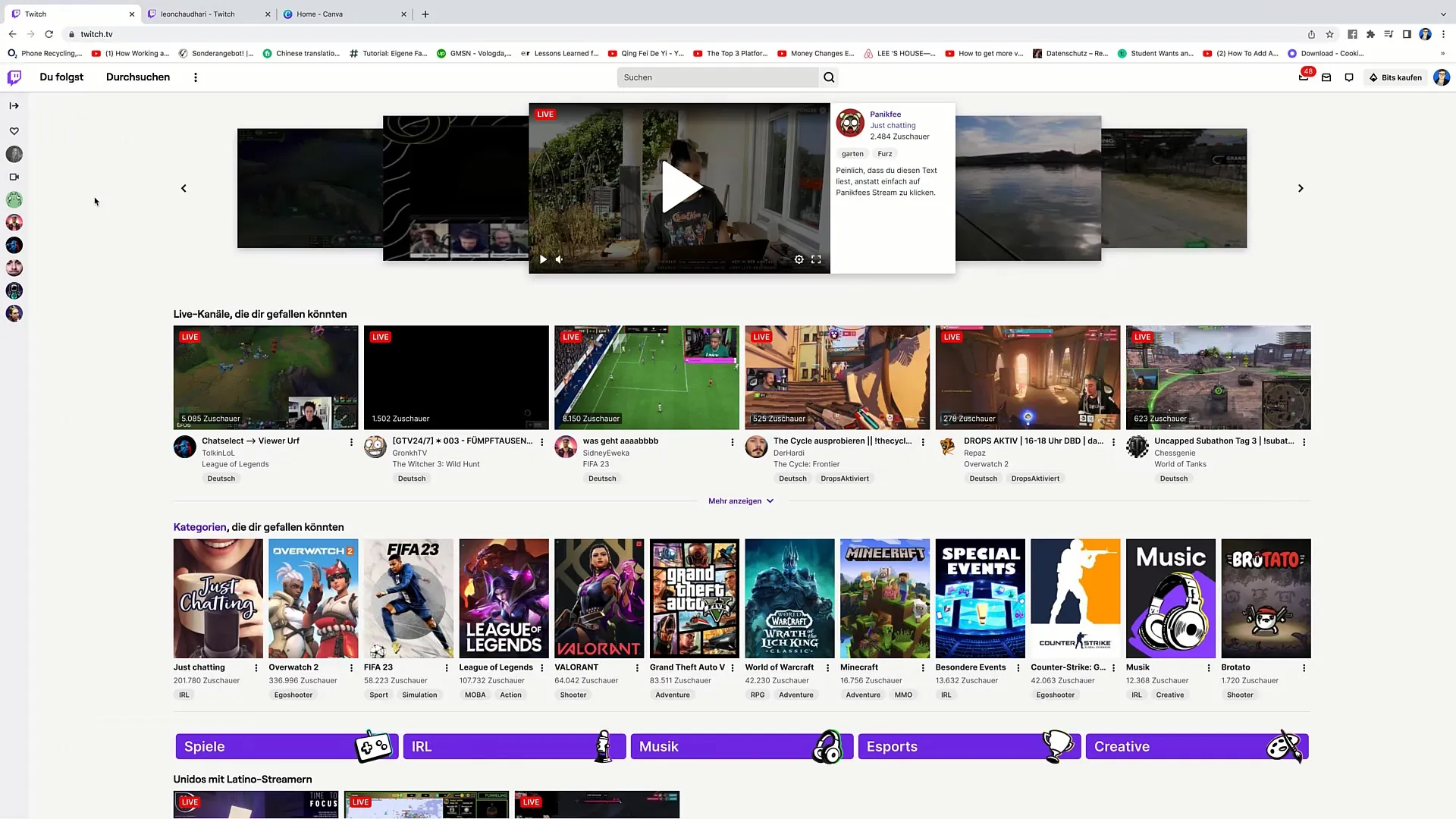Screen dimensions: 1456x819
Task: Open the FIFA 23 football stream thumbnail
Action: pyautogui.click(x=646, y=378)
